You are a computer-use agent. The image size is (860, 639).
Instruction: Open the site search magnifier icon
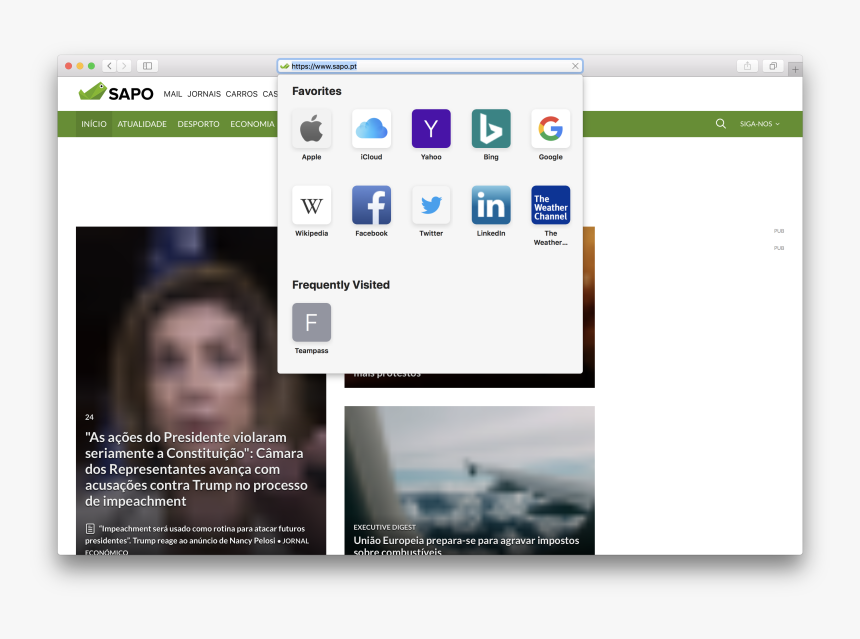[721, 124]
